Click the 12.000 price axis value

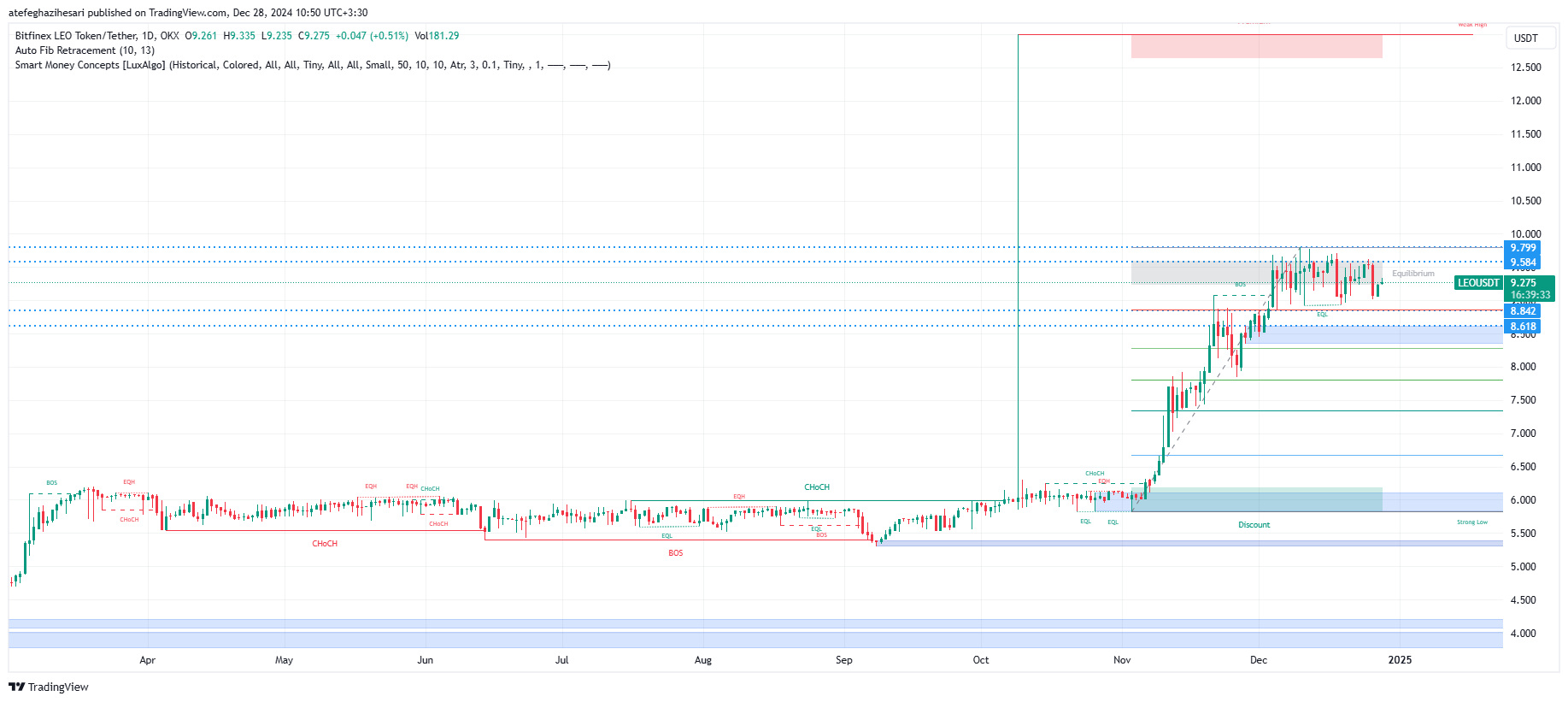tap(1526, 101)
